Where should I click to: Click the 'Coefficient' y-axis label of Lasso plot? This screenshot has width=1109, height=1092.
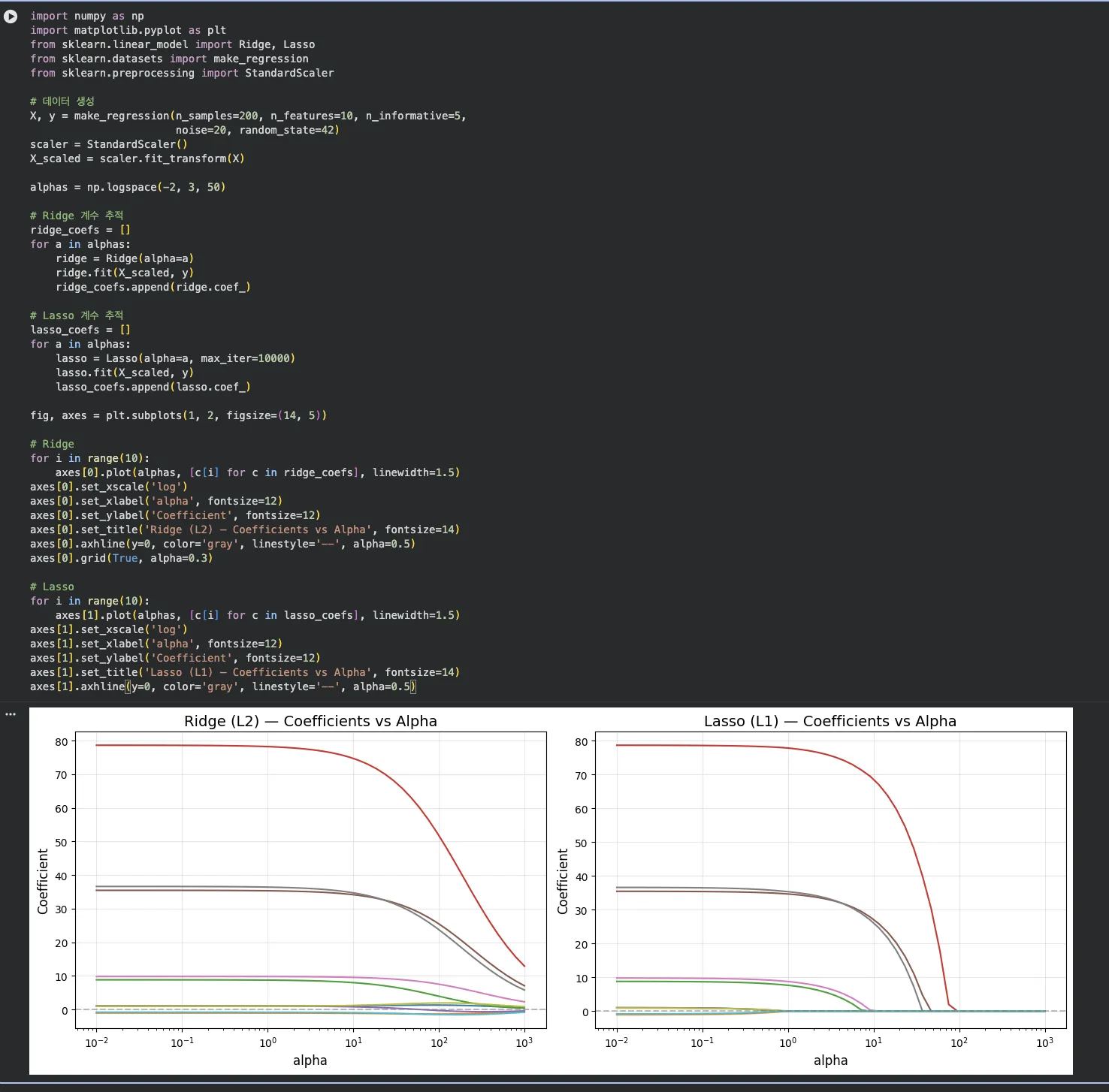click(563, 881)
